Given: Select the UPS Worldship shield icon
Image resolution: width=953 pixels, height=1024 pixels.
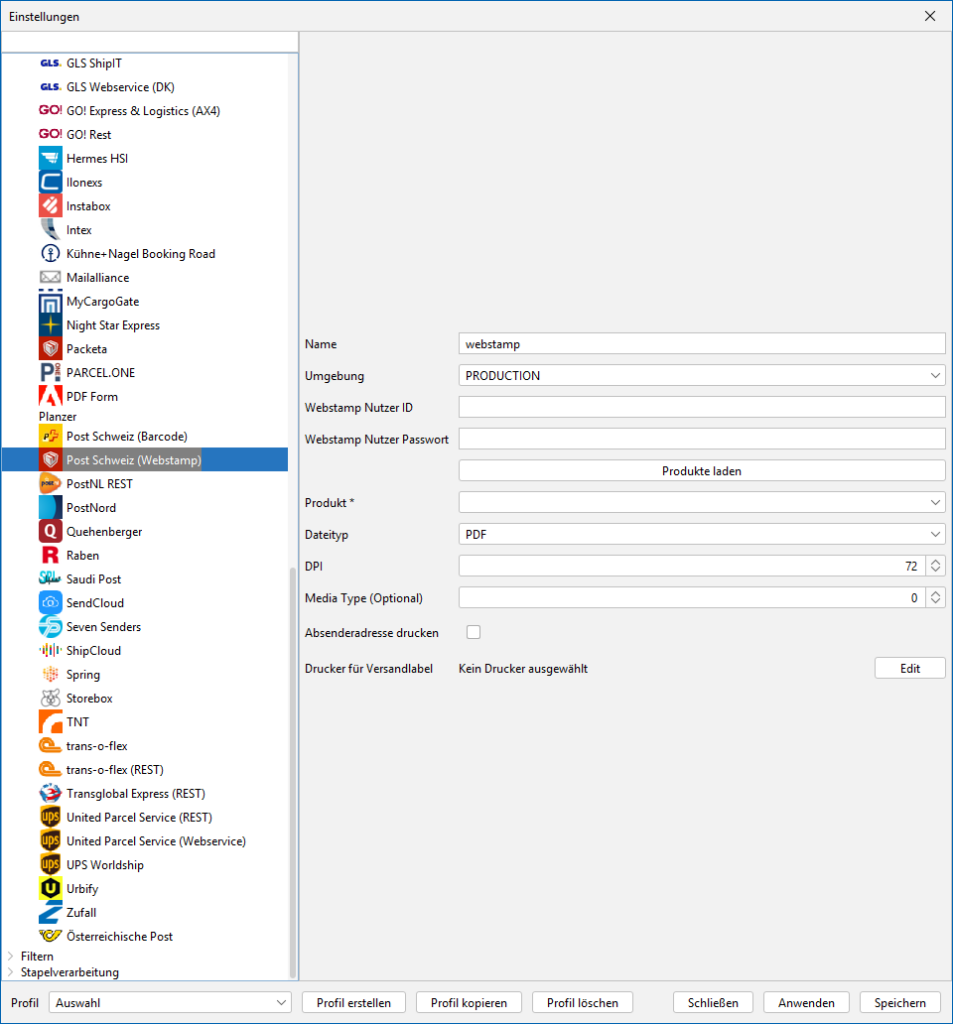Looking at the screenshot, I should click(50, 865).
